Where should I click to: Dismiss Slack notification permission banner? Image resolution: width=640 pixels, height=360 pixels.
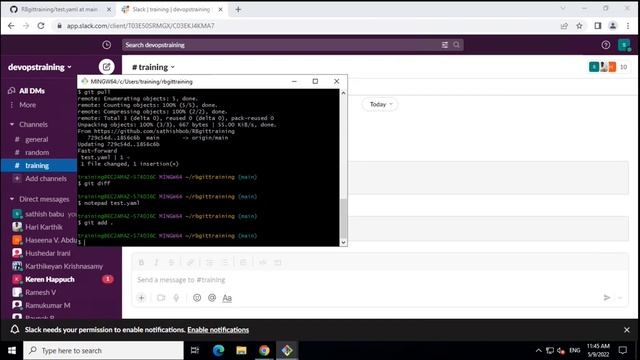tap(627, 330)
